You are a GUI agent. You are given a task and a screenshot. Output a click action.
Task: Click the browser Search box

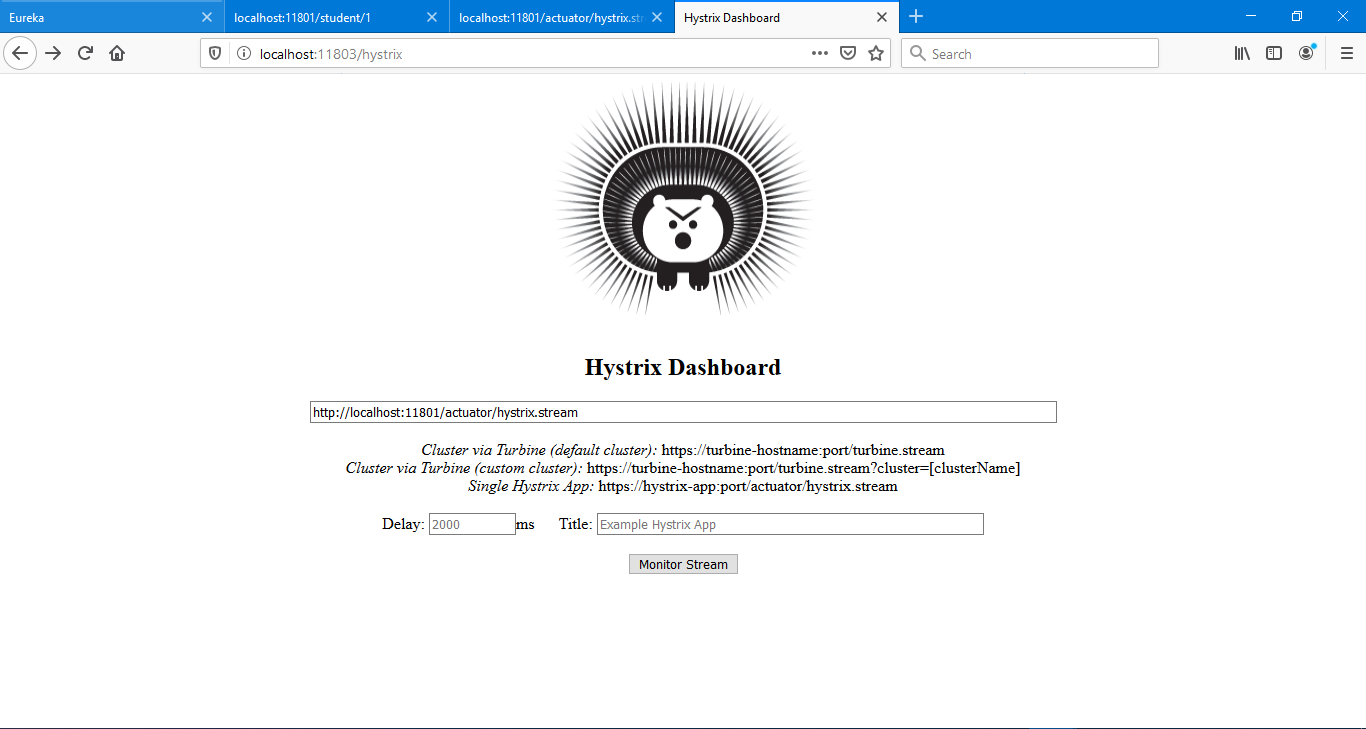tap(1030, 54)
